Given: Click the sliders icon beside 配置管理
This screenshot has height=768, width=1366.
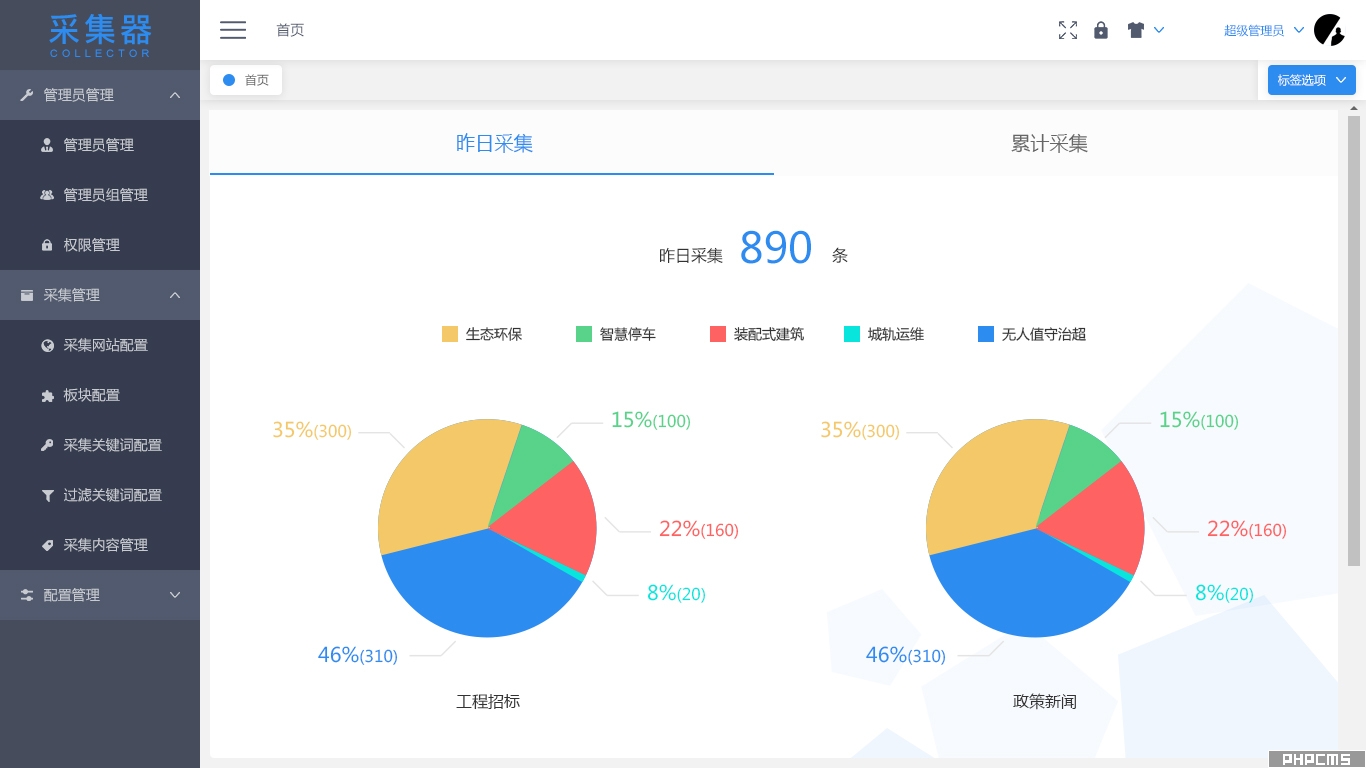Looking at the screenshot, I should point(27,595).
